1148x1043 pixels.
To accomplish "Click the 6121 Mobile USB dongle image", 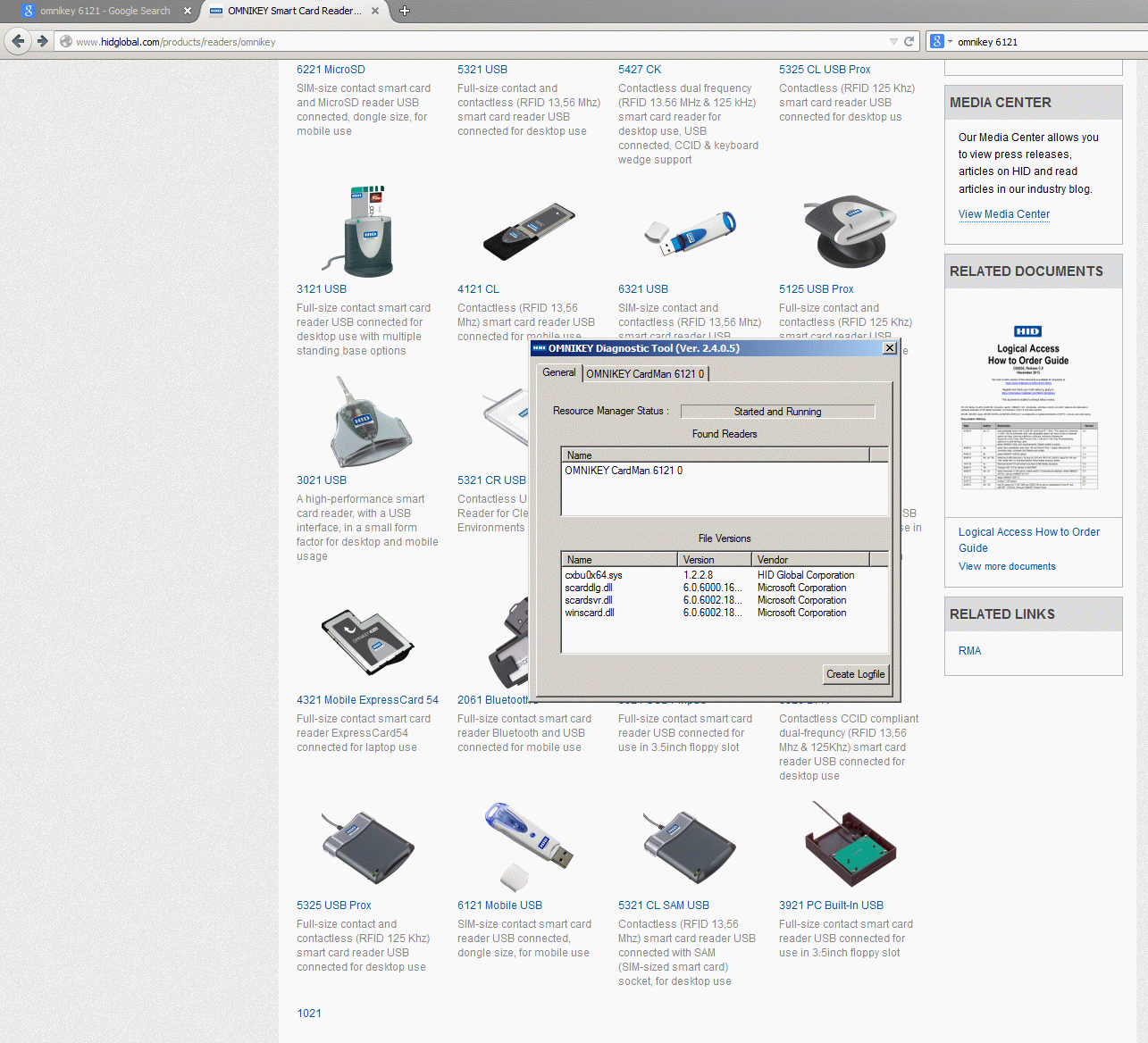I will pyautogui.click(x=528, y=847).
